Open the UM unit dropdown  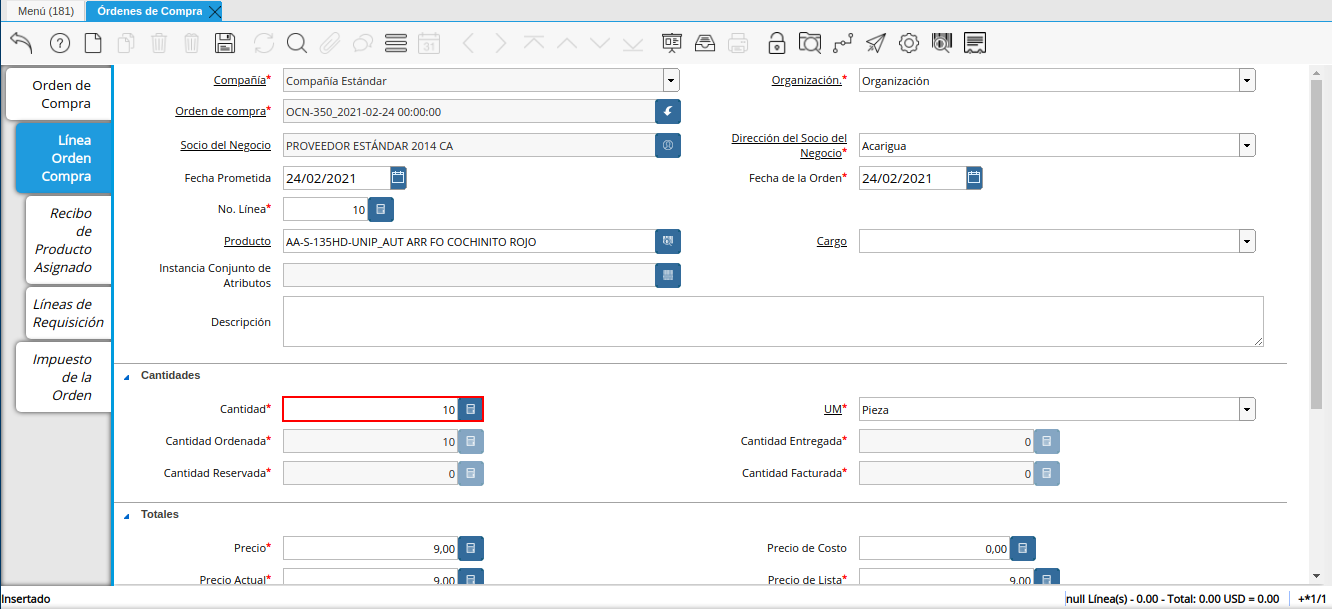[1247, 409]
